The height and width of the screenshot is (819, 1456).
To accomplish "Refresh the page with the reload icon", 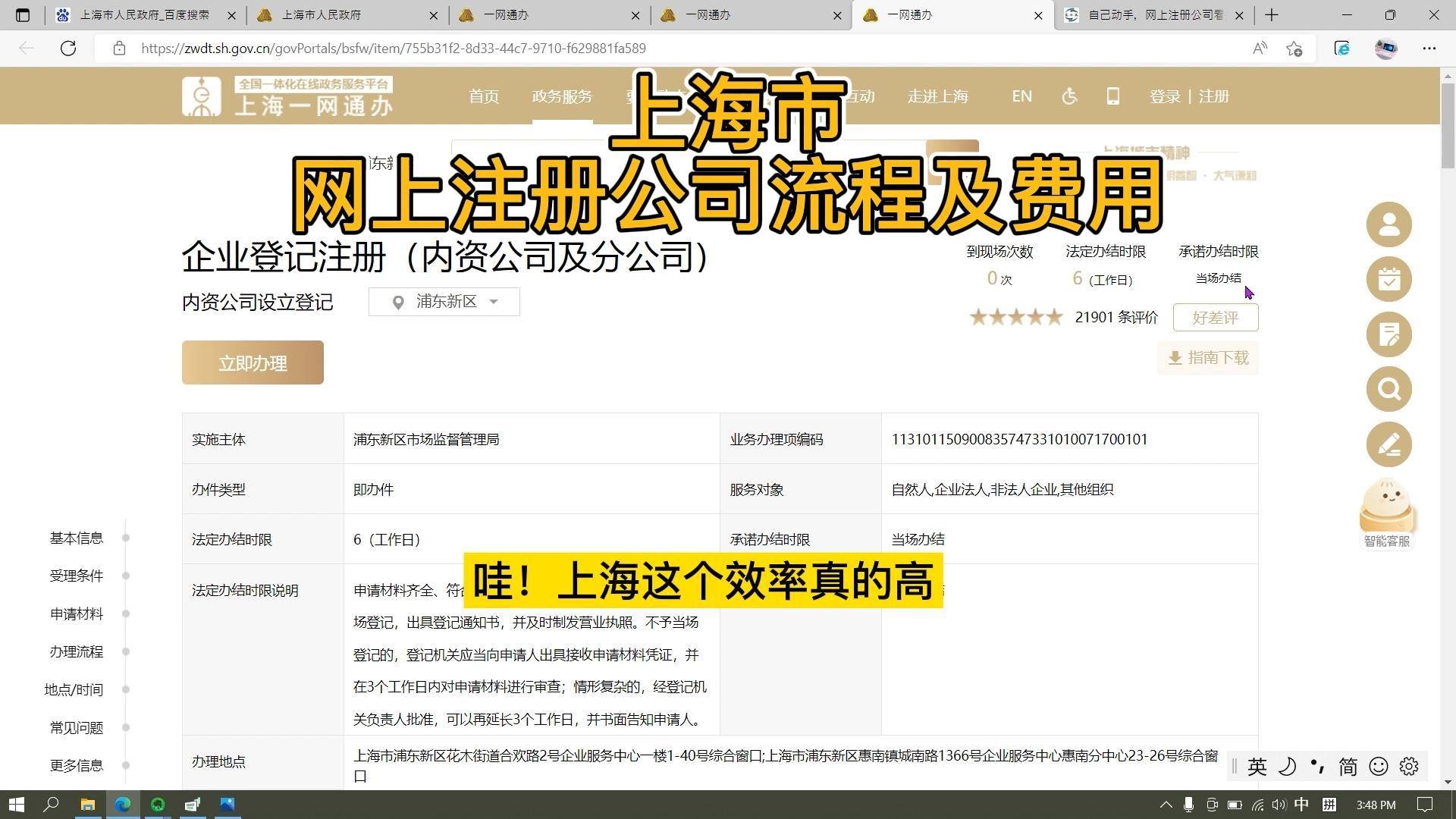I will pyautogui.click(x=68, y=49).
